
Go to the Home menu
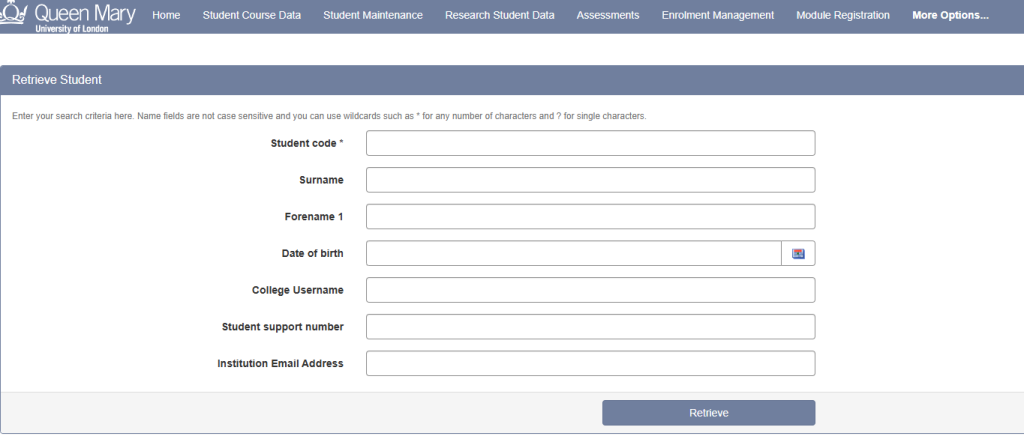tap(166, 15)
